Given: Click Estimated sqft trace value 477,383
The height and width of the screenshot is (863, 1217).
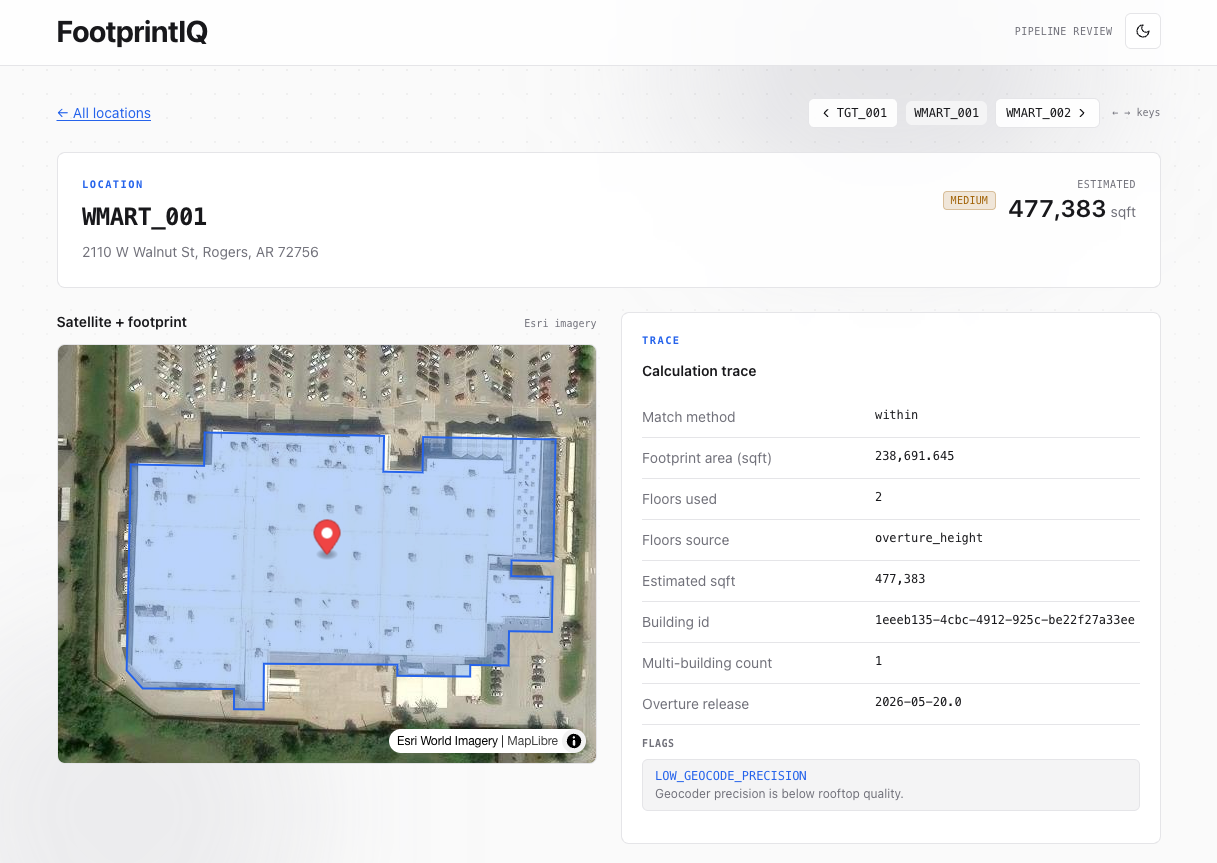Looking at the screenshot, I should (x=900, y=579).
